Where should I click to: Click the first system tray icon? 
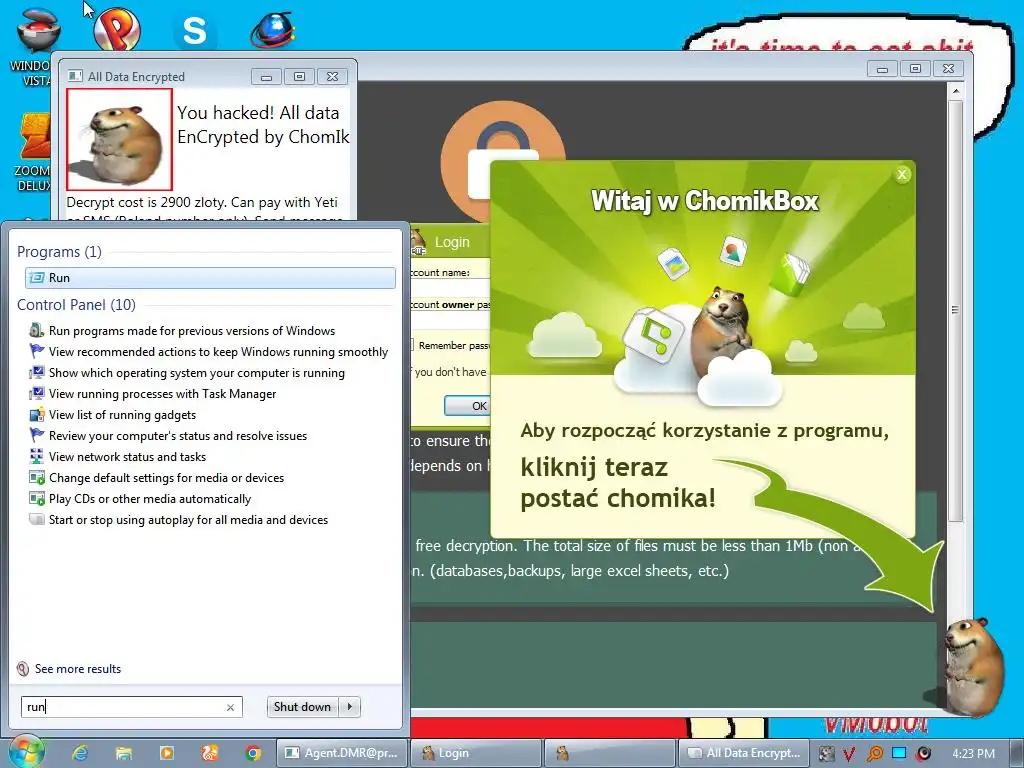pyautogui.click(x=826, y=754)
